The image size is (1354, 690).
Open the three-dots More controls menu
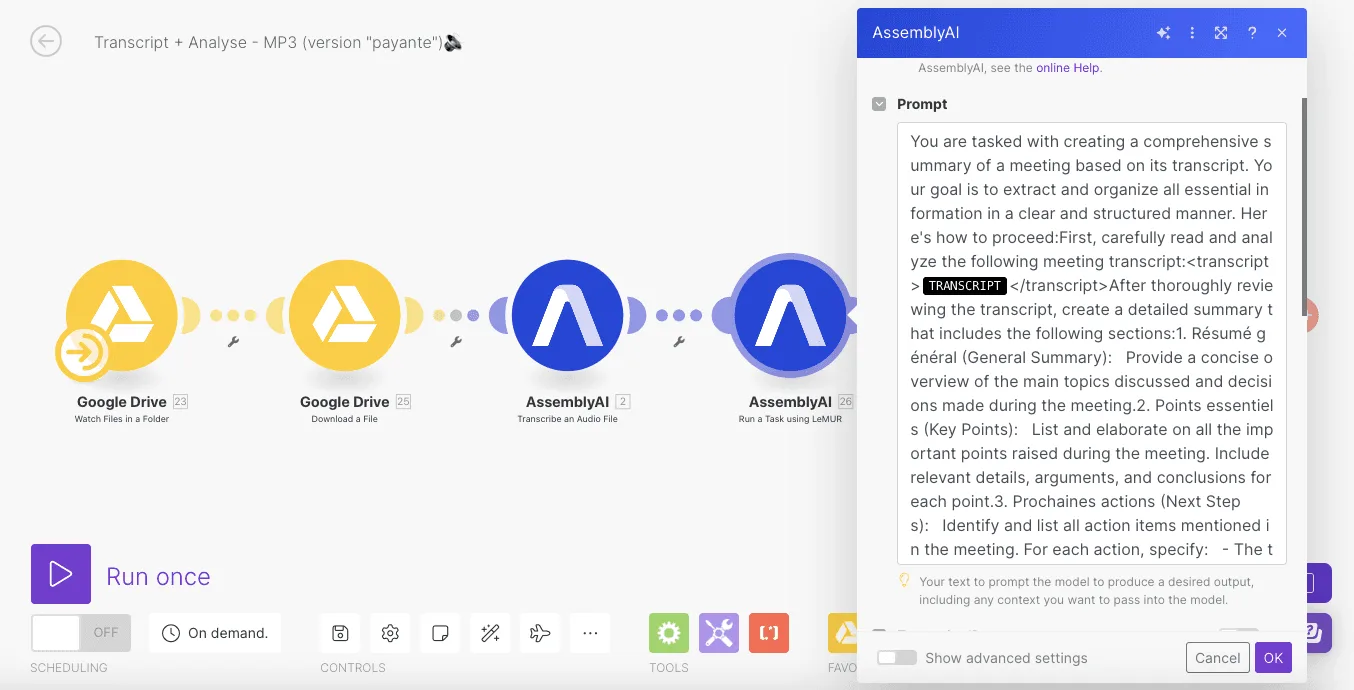coord(590,633)
